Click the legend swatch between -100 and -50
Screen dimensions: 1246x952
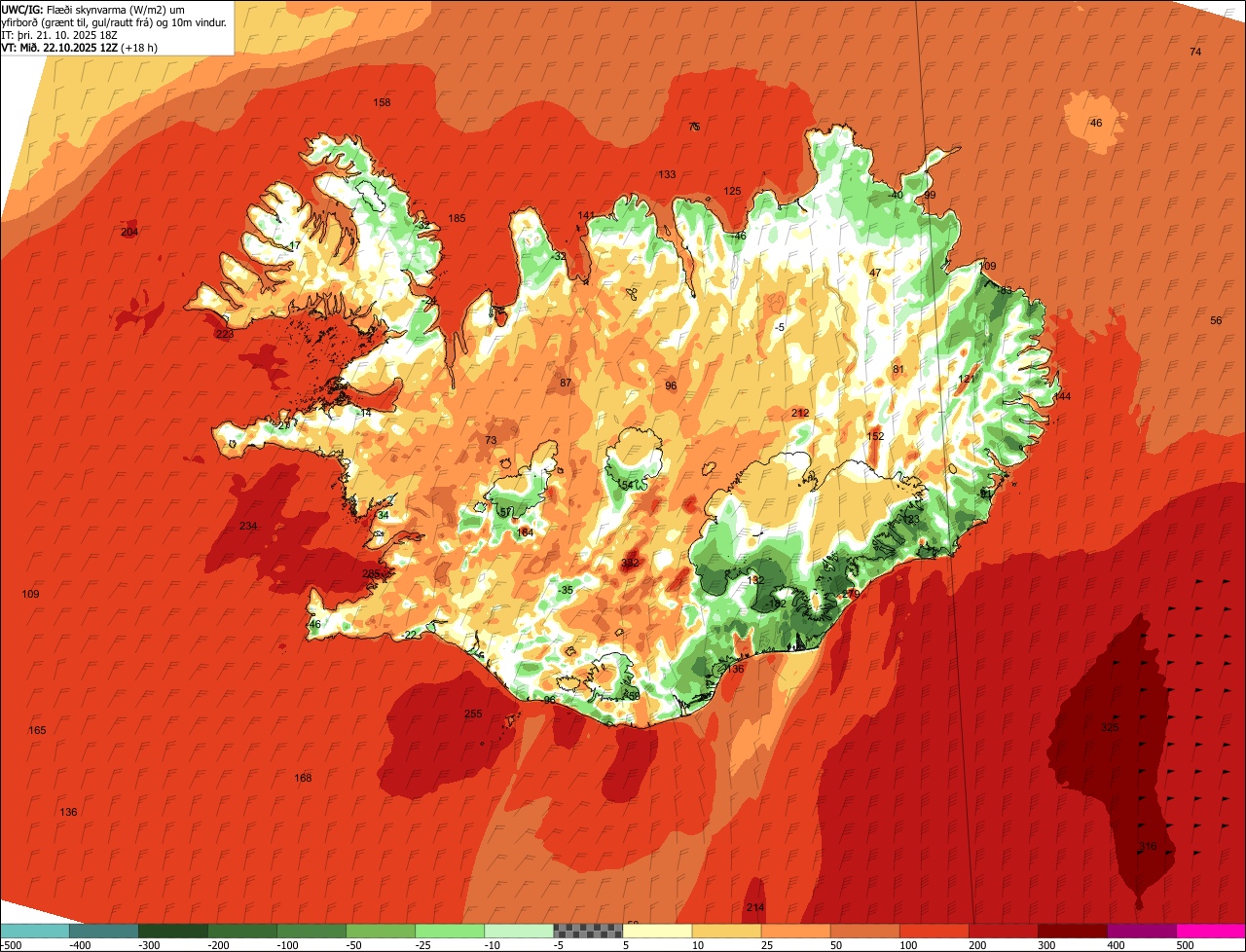coord(311,931)
